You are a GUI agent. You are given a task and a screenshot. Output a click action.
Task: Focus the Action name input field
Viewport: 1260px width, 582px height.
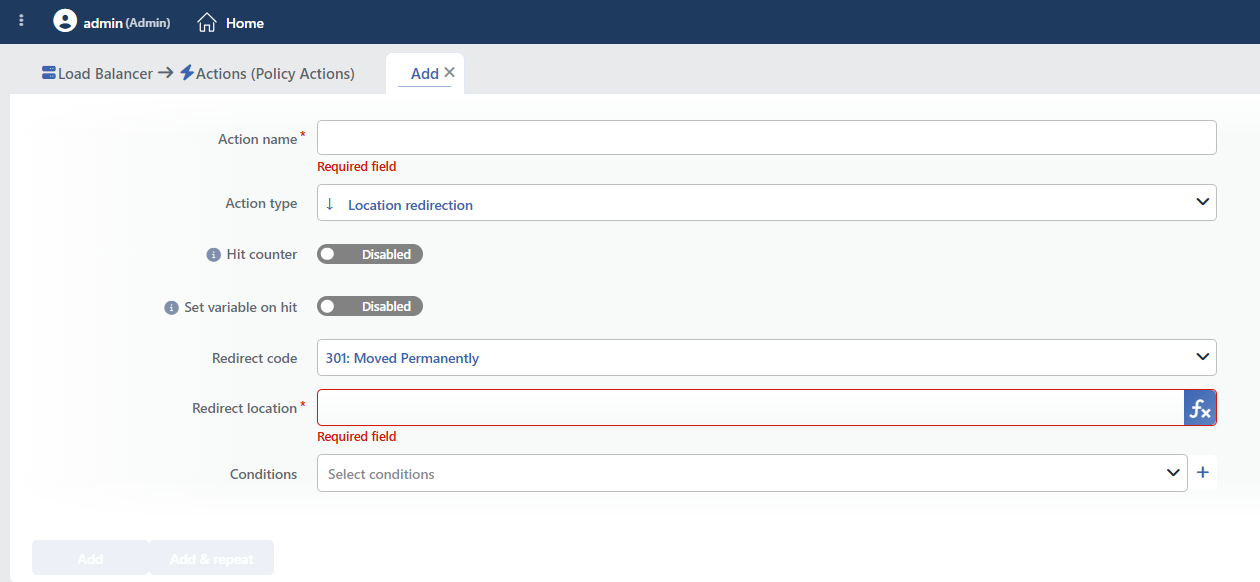click(767, 138)
